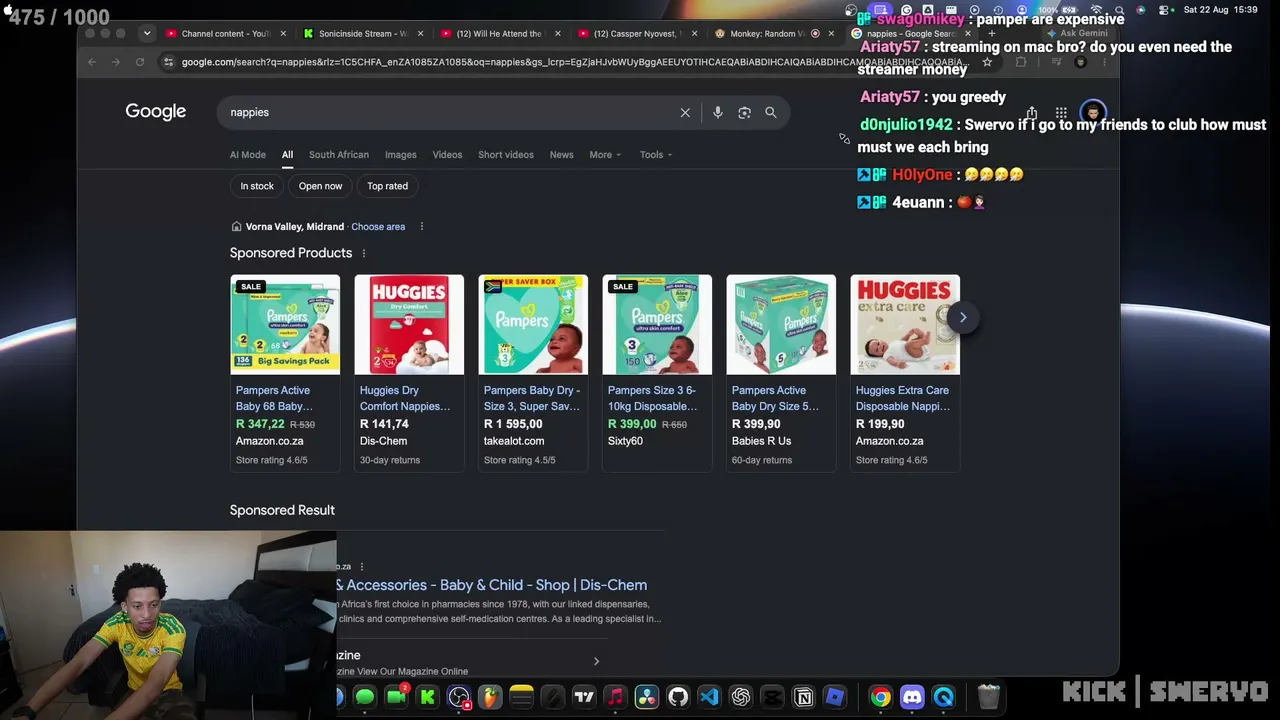Reload the Google search page
The height and width of the screenshot is (720, 1280).
(140, 62)
